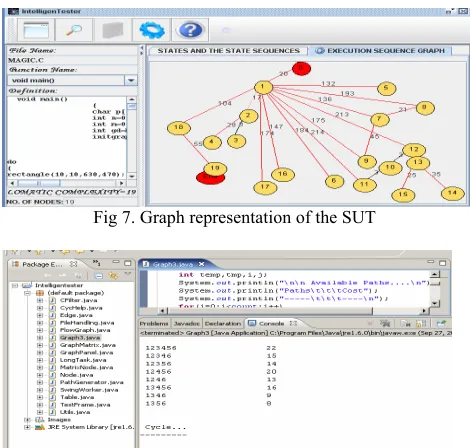Image resolution: width=470 pixels, height=448 pixels.
Task: Open the Javadoc tab
Action: point(187,323)
